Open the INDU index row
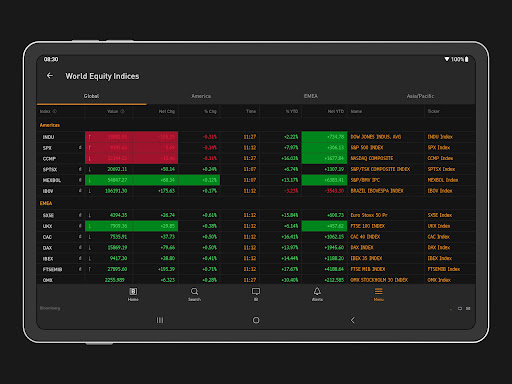The image size is (512, 384). coord(256,137)
